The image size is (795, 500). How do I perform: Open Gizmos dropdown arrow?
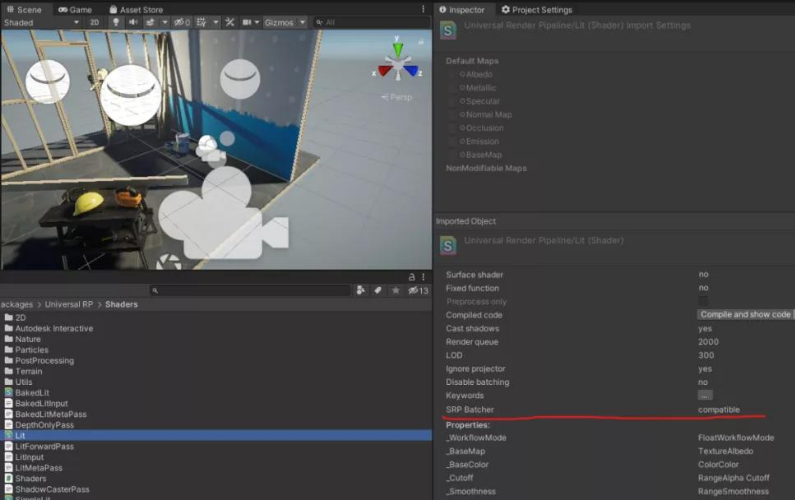coord(302,22)
